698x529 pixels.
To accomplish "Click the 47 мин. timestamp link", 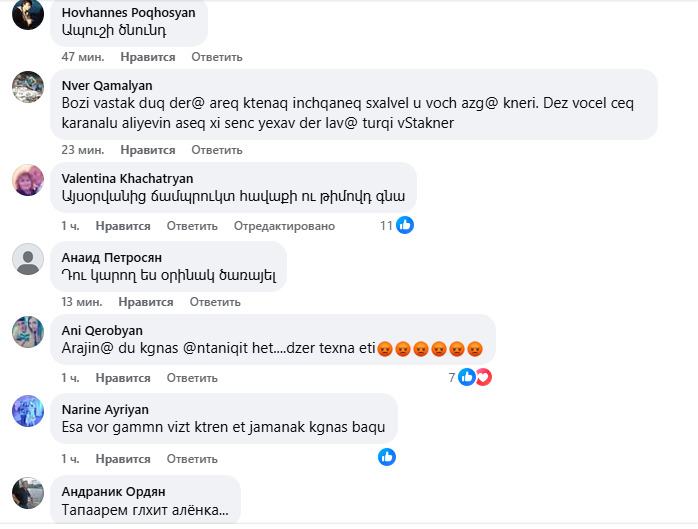I will (83, 57).
